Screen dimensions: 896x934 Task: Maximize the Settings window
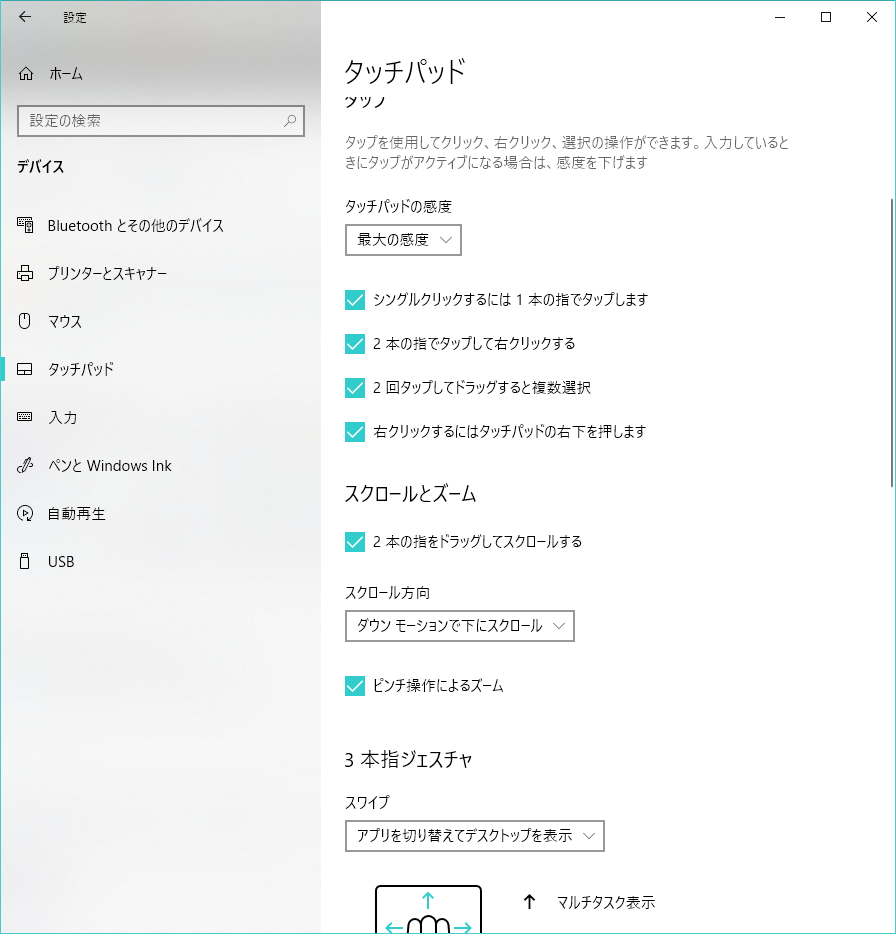click(x=826, y=17)
